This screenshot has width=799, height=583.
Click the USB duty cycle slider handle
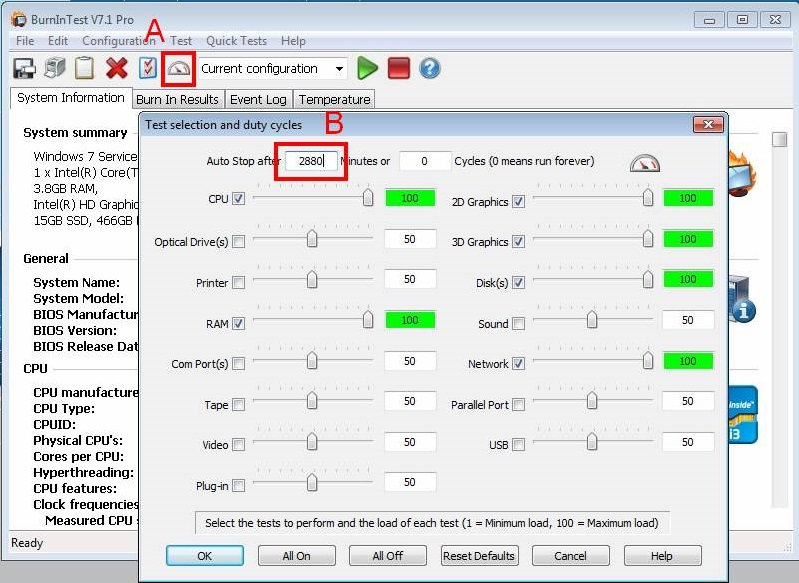click(592, 441)
